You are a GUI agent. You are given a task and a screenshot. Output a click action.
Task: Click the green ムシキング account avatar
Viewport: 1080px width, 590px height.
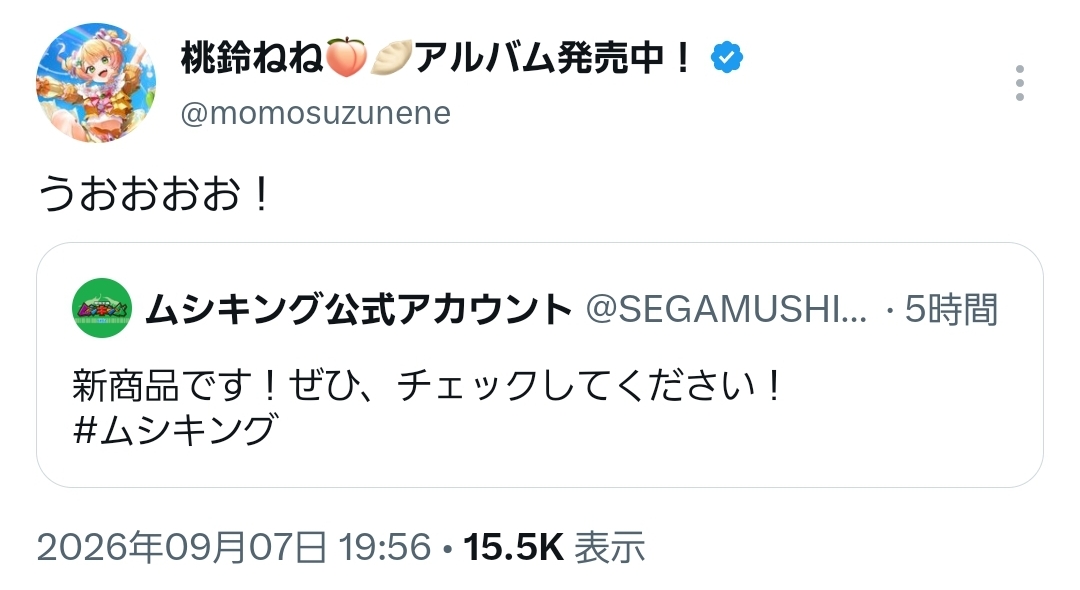coord(102,308)
